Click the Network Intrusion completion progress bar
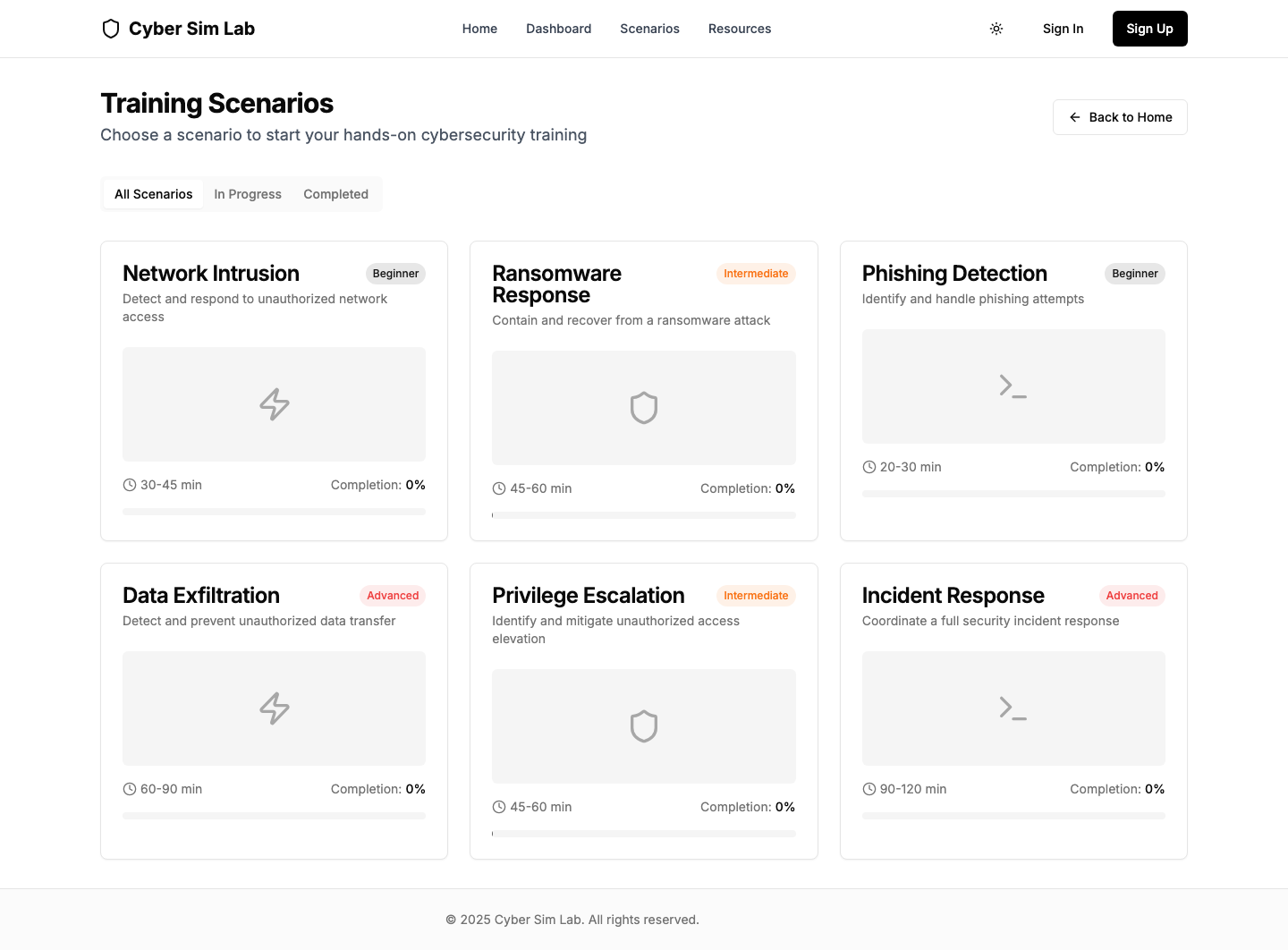 [275, 512]
